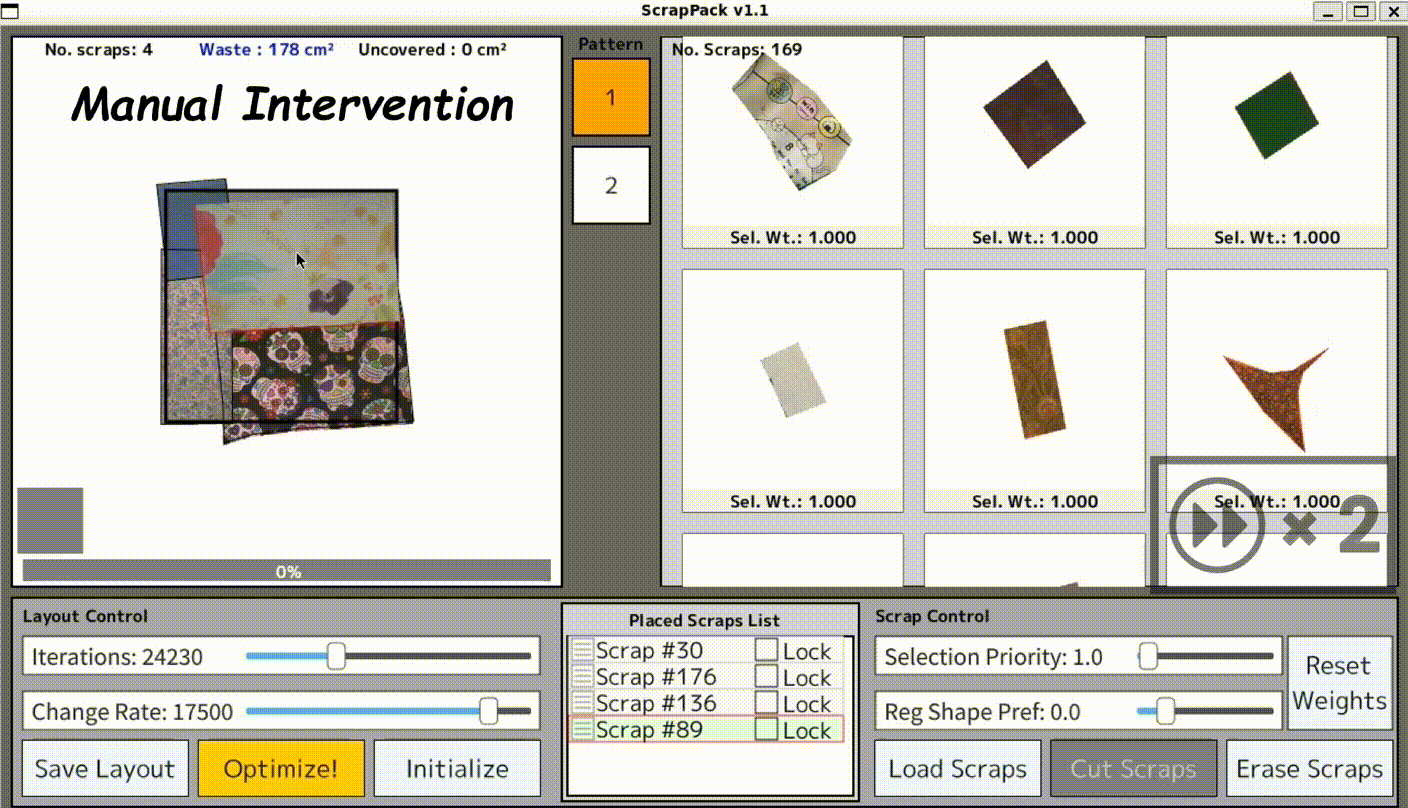Enable Lock checkbox for Scrap #30

[x=766, y=651]
